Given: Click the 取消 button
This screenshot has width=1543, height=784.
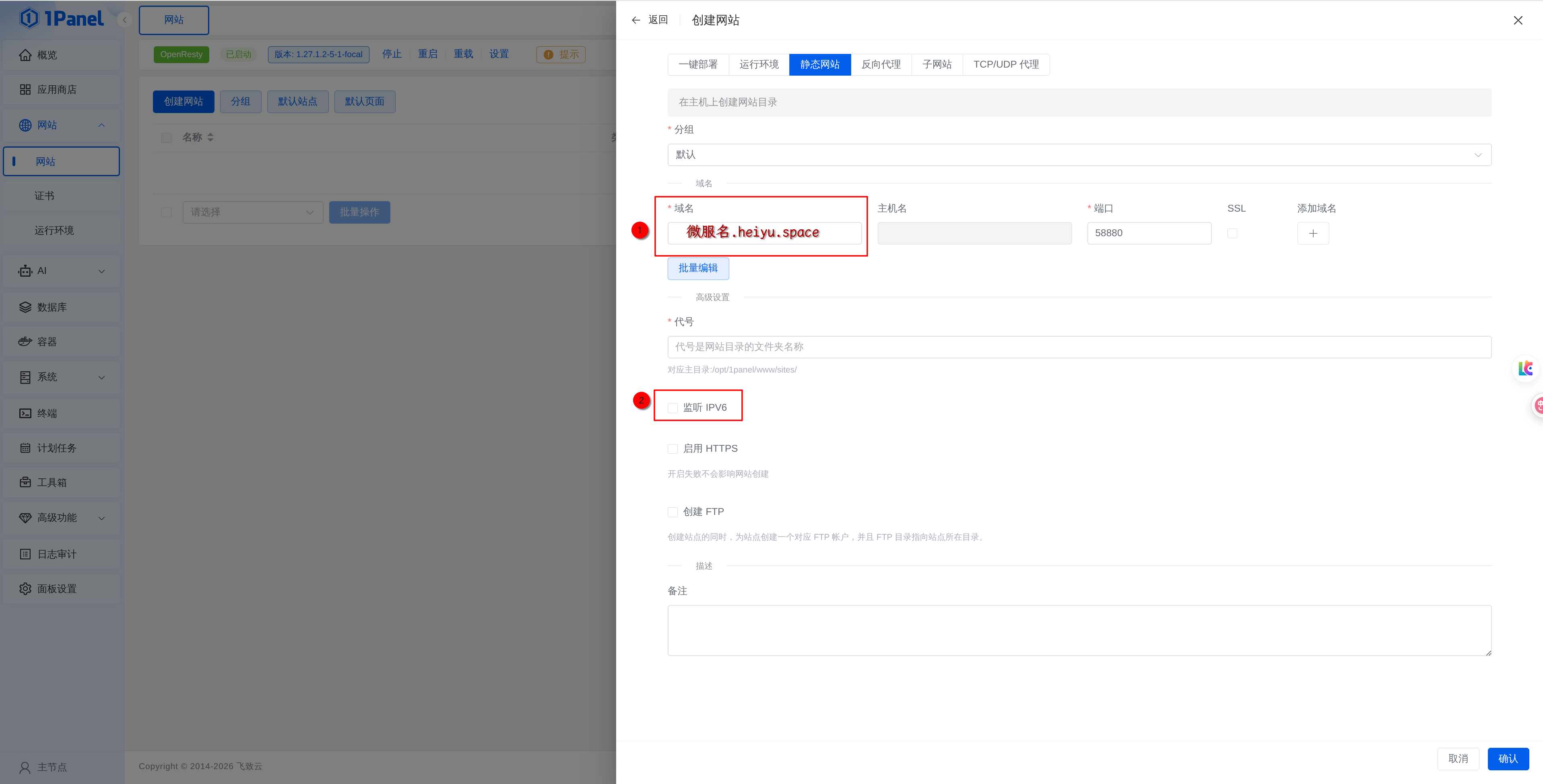Looking at the screenshot, I should tap(1458, 759).
